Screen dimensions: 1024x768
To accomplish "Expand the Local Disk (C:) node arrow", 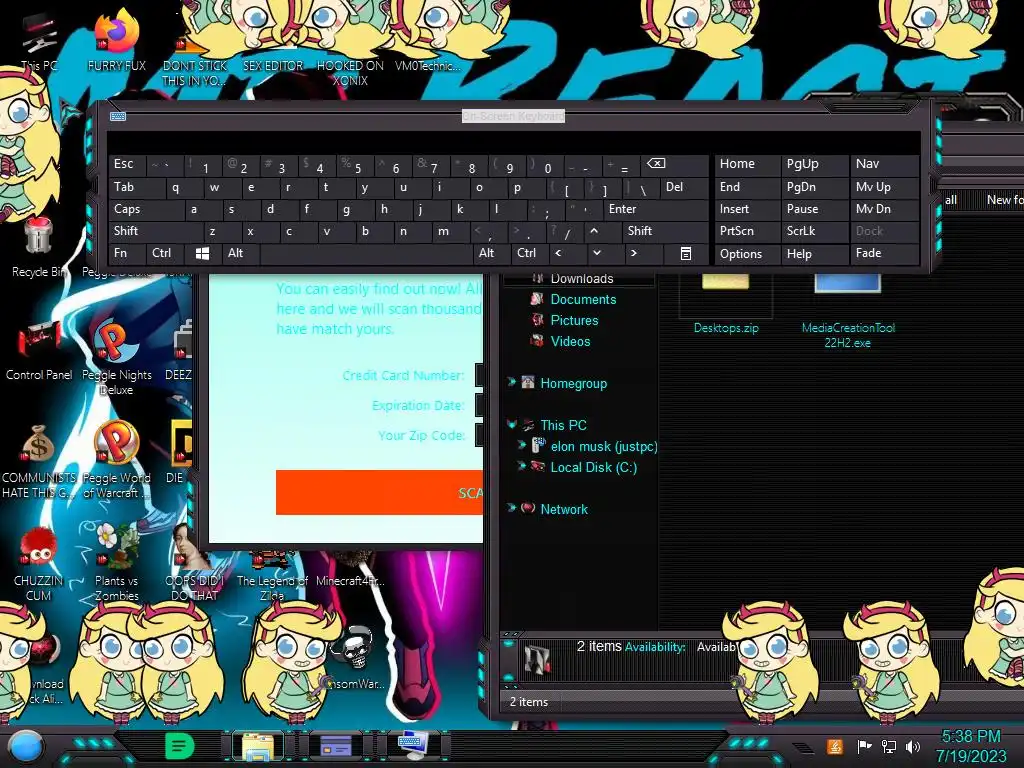I will tap(522, 466).
